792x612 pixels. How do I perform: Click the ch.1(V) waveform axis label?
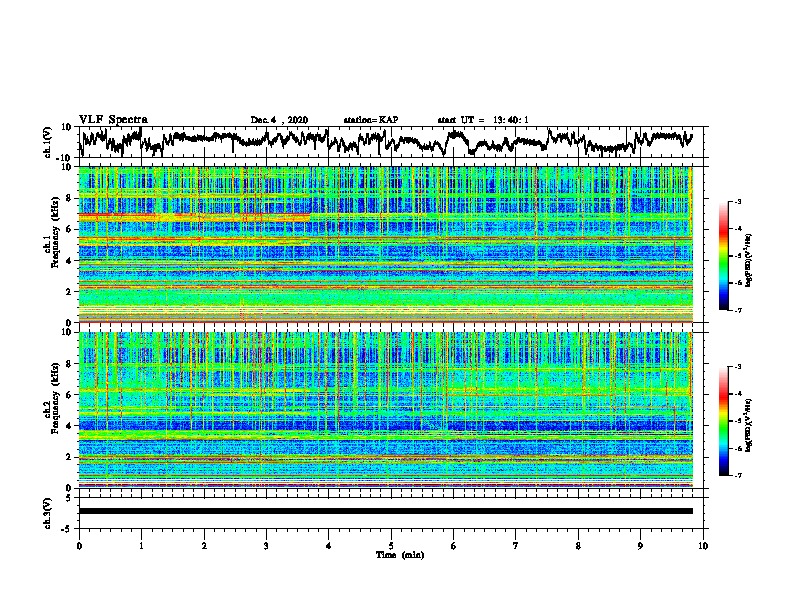pos(48,142)
